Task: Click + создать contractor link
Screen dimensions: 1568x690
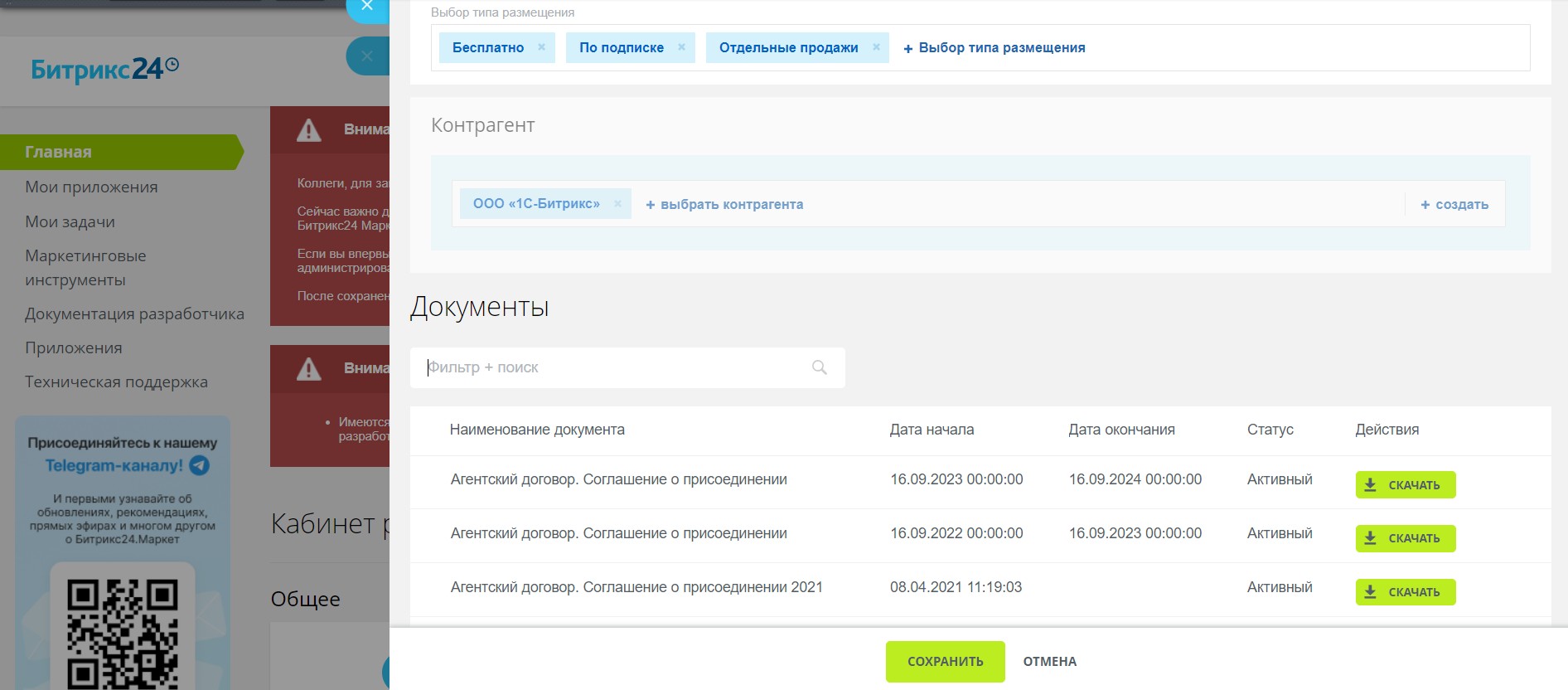Action: click(1454, 204)
